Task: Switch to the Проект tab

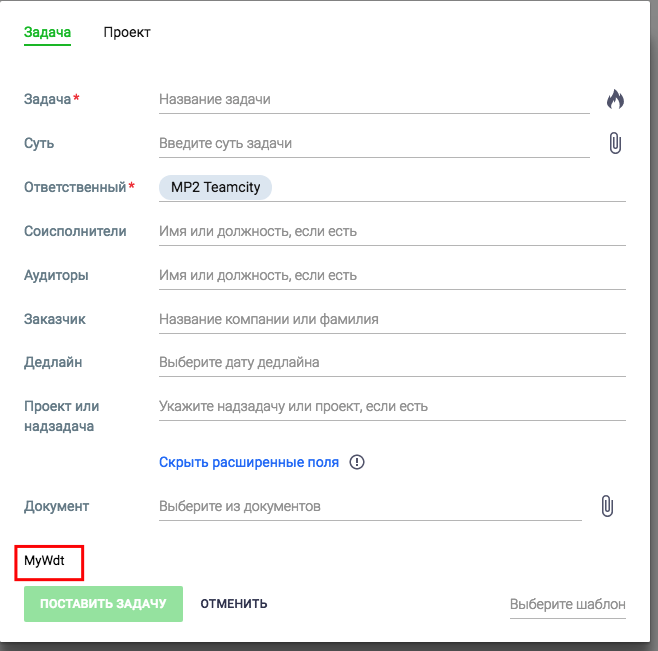Action: (x=127, y=32)
